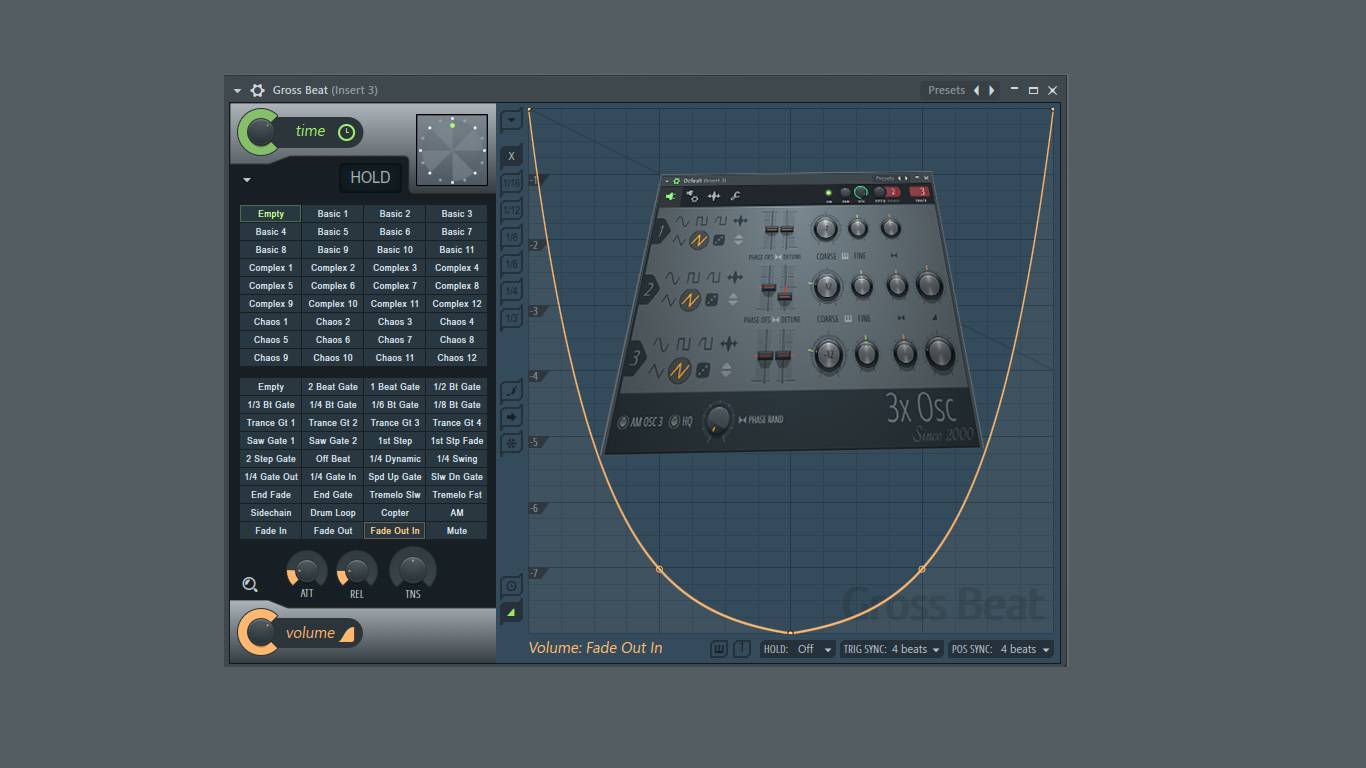Viewport: 1366px width, 768px height.
Task: Open the POS SYNC 4 beats dropdown
Action: pos(1000,649)
